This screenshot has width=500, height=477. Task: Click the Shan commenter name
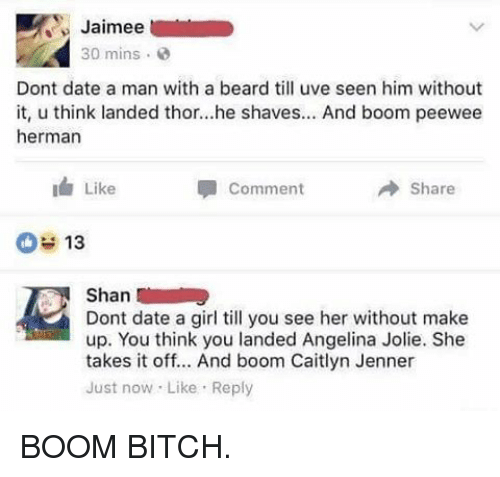108,295
